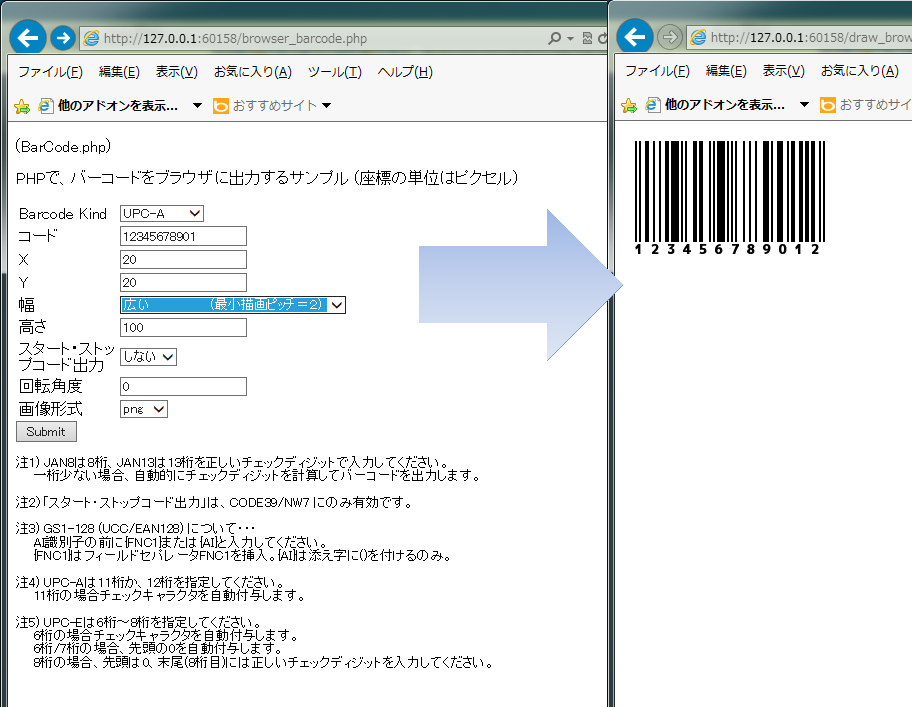Image resolution: width=912 pixels, height=707 pixels.
Task: Click the Submit button
Action: point(46,432)
